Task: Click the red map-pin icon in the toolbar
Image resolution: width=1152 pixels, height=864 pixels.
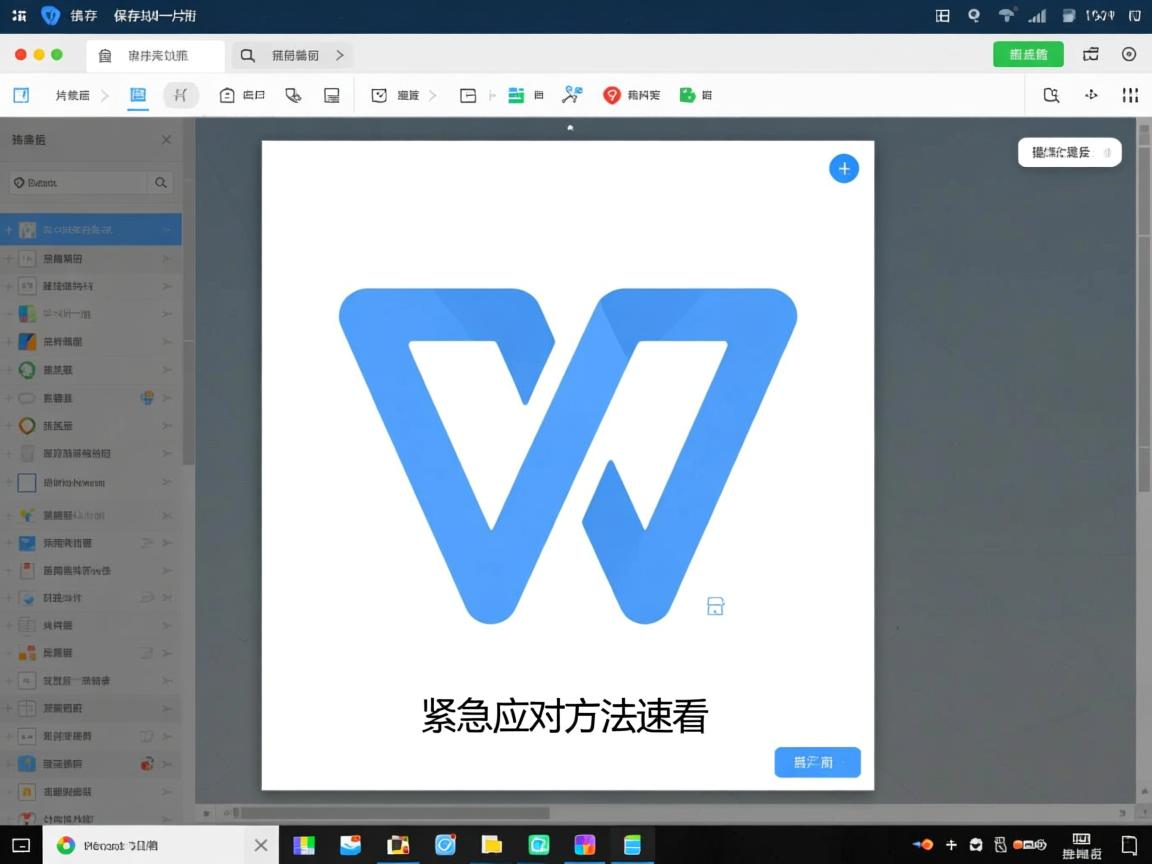Action: pyautogui.click(x=610, y=95)
